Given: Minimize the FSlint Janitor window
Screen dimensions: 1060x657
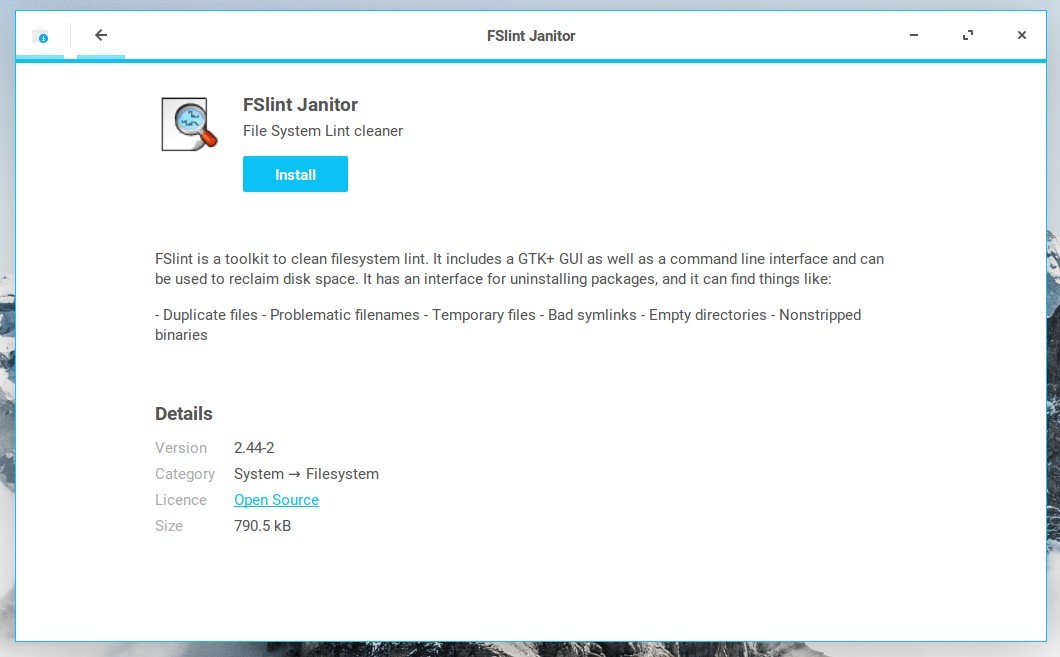Looking at the screenshot, I should [x=914, y=35].
